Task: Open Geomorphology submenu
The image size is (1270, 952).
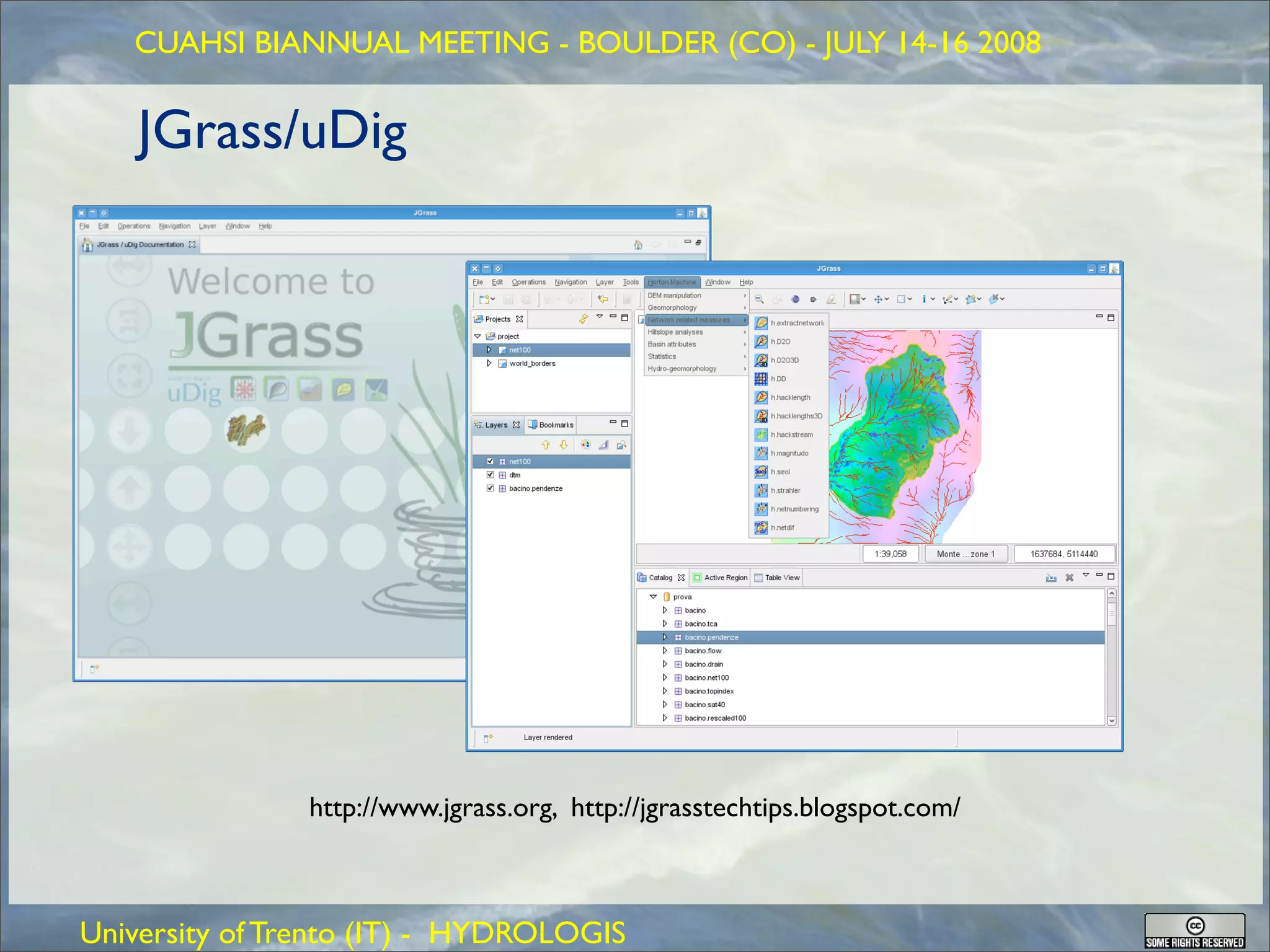Action: click(x=696, y=308)
